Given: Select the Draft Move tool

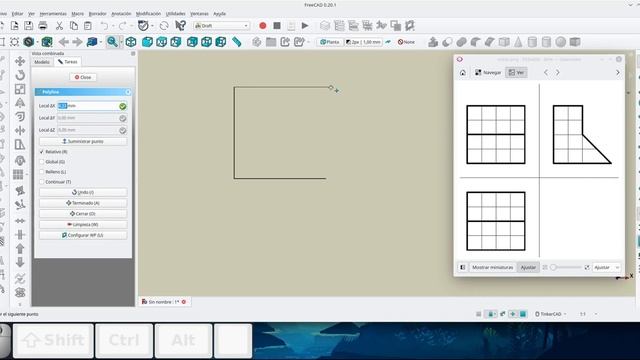Looking at the screenshot, I should click(20, 61).
